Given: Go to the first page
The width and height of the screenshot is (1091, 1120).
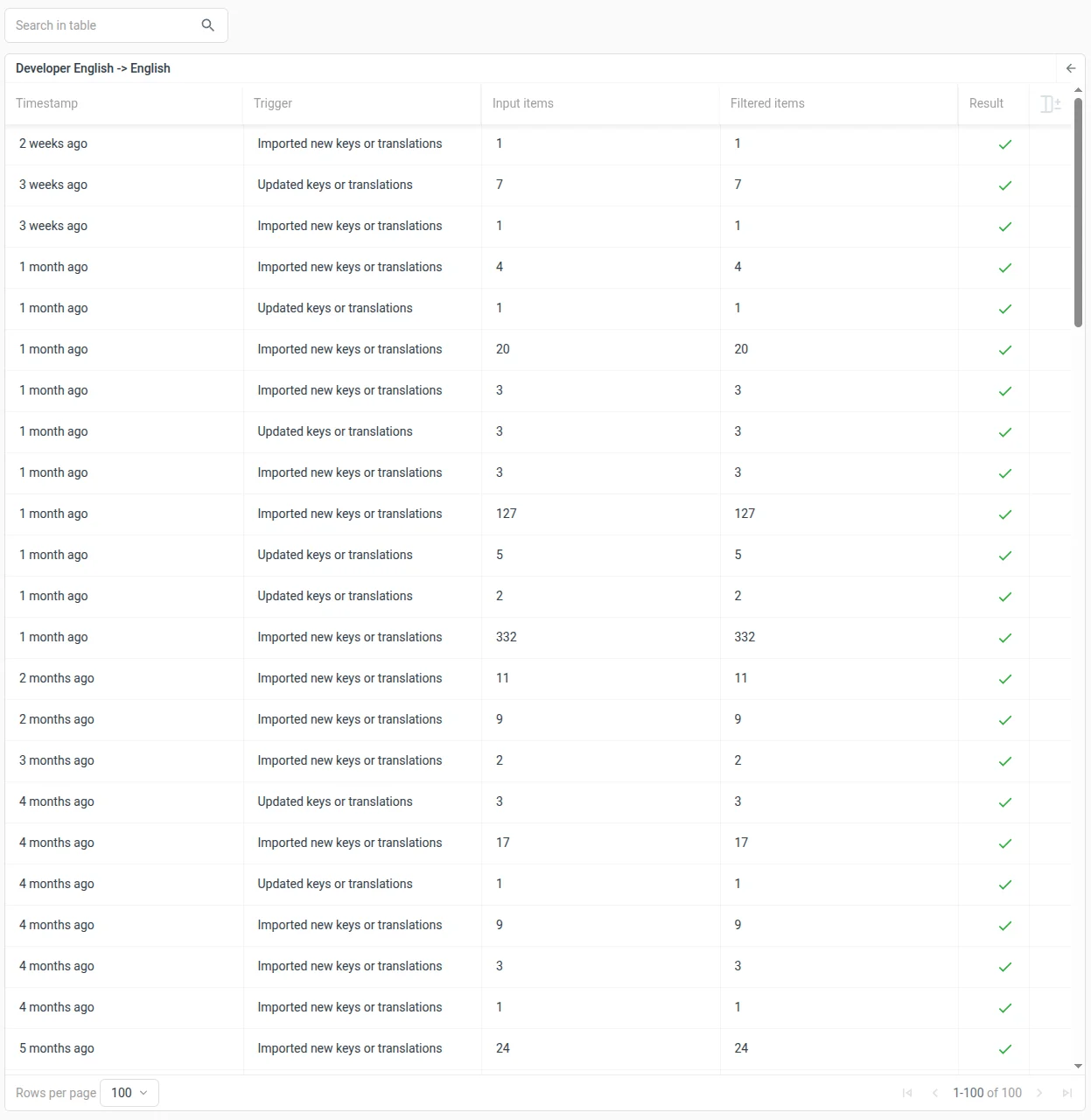Looking at the screenshot, I should pyautogui.click(x=907, y=1093).
